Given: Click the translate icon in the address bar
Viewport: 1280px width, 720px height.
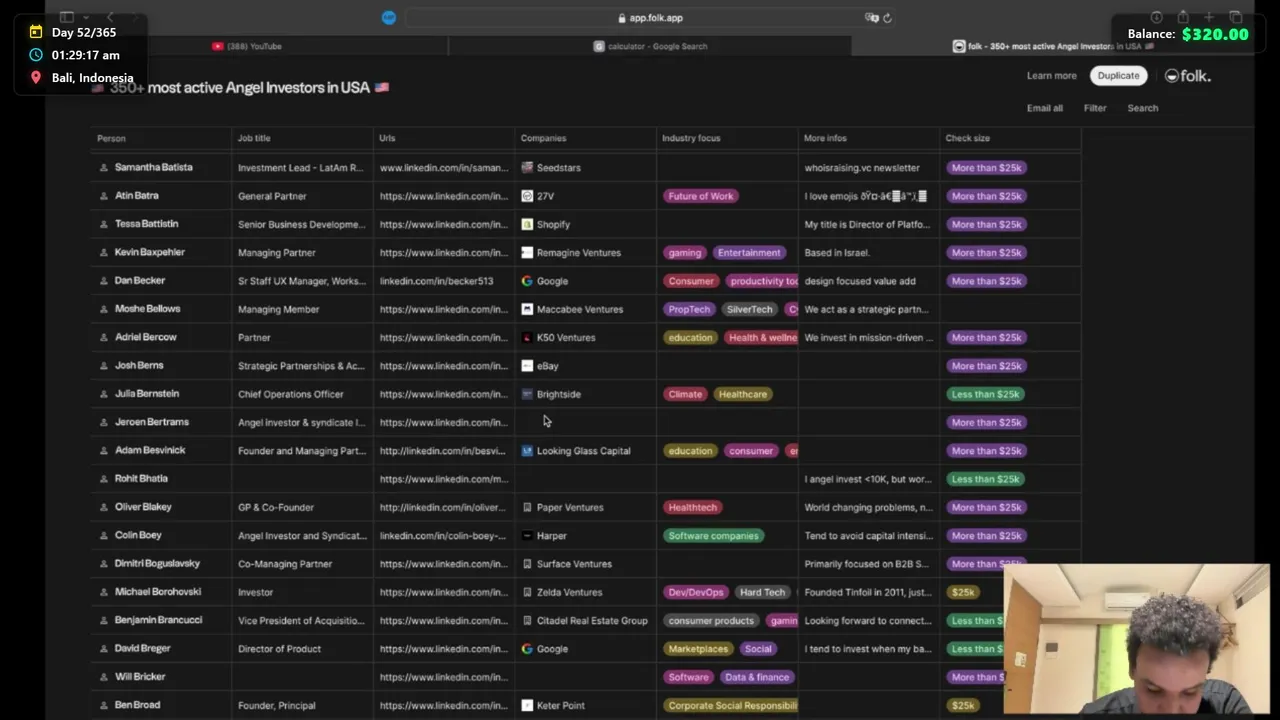Looking at the screenshot, I should (x=871, y=17).
